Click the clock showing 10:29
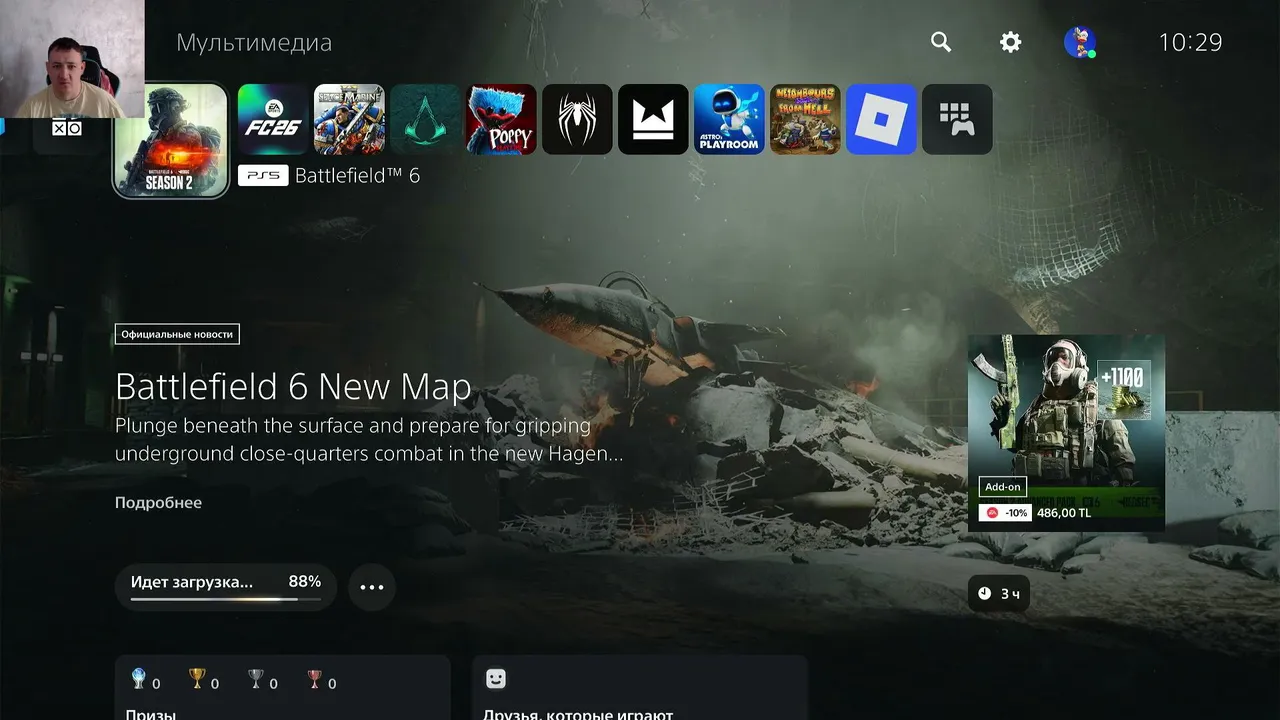The width and height of the screenshot is (1280, 720). (1190, 42)
